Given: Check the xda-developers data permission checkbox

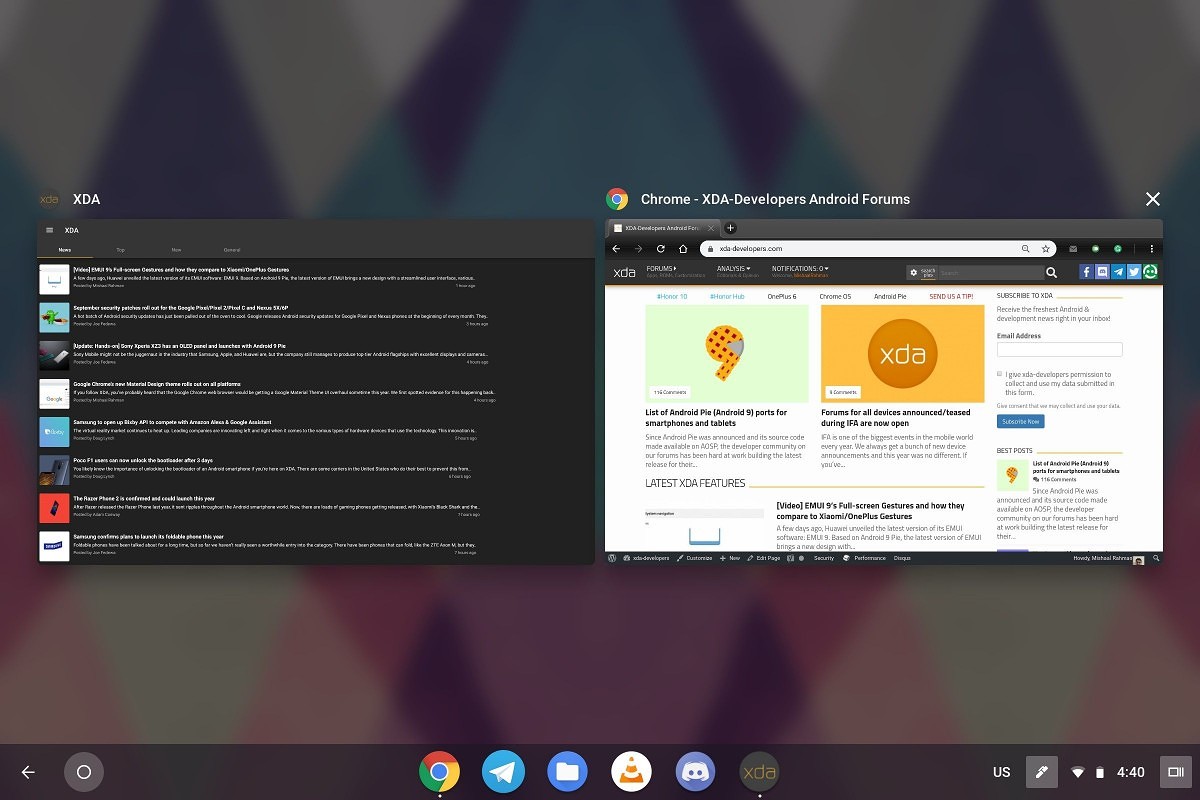Looking at the screenshot, I should (x=1000, y=374).
